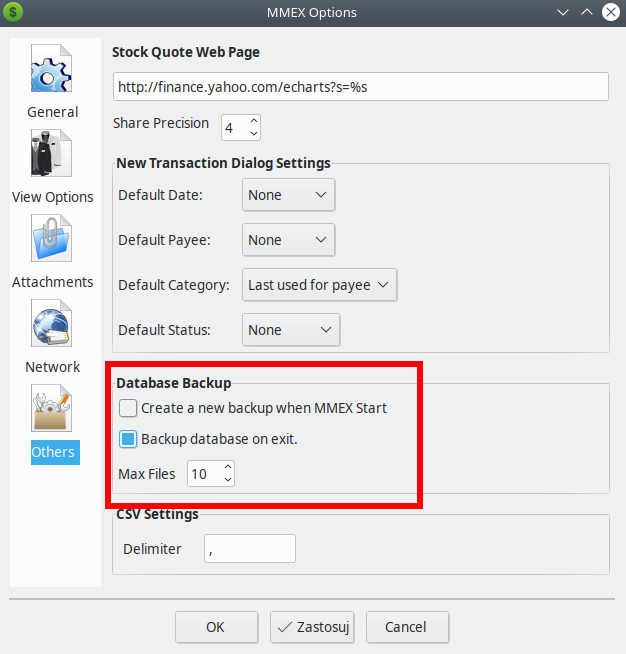Click the Stock Quote Web Page heading
Image resolution: width=626 pixels, height=654 pixels.
186,52
